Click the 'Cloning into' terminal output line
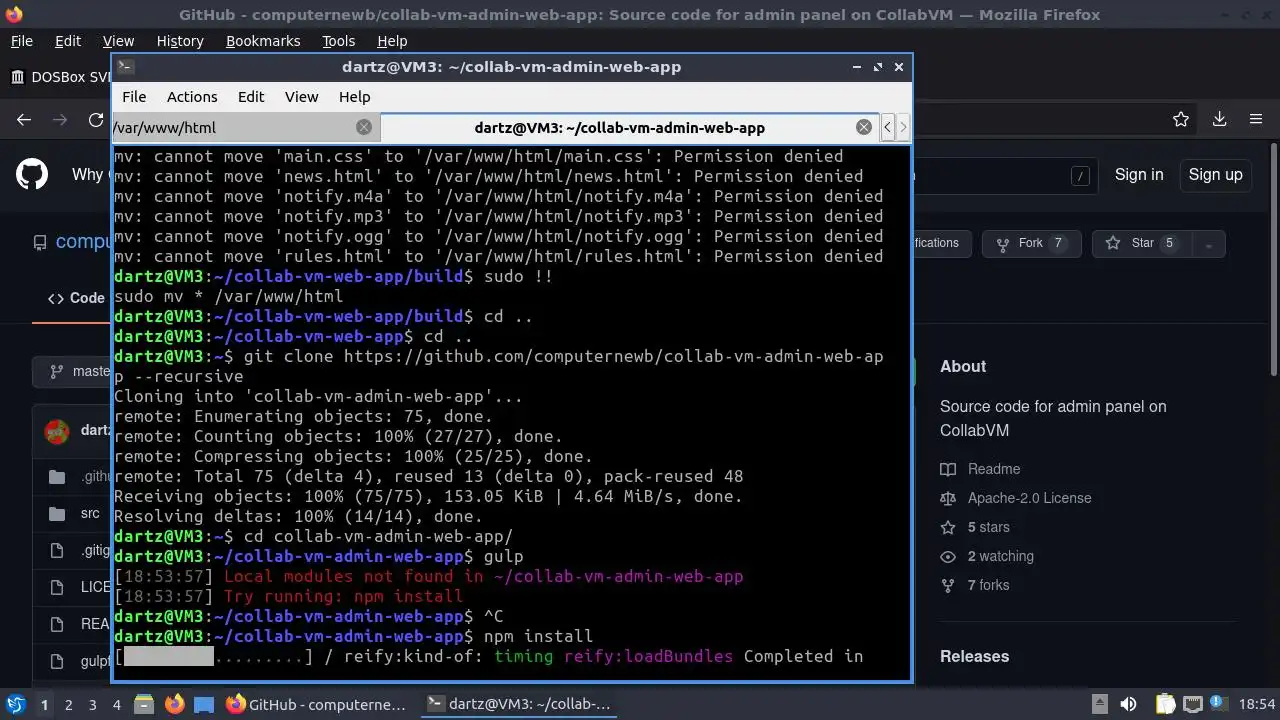This screenshot has height=720, width=1280. [x=318, y=396]
